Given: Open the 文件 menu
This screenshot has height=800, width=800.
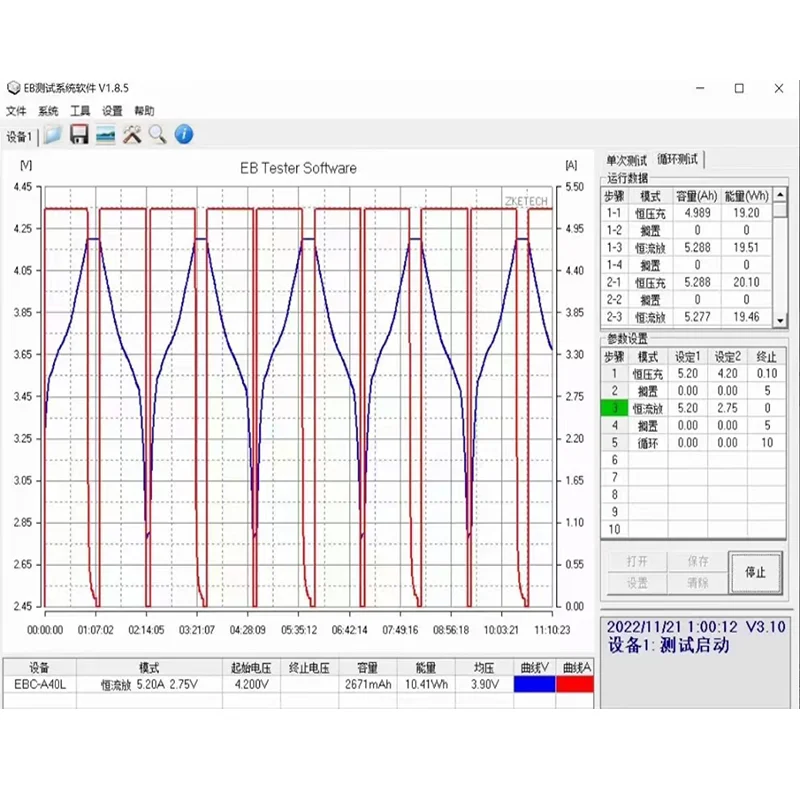Looking at the screenshot, I should coord(16,111).
